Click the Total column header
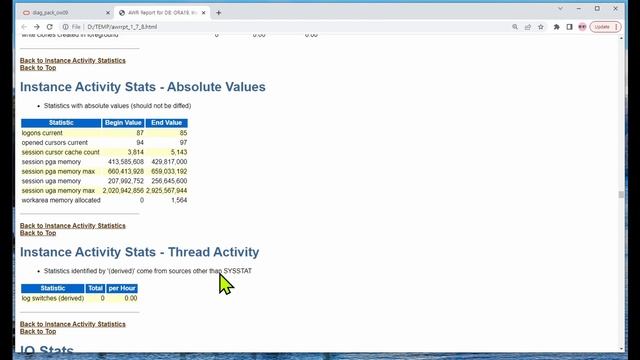Viewport: 640px width, 360px height. [96, 288]
